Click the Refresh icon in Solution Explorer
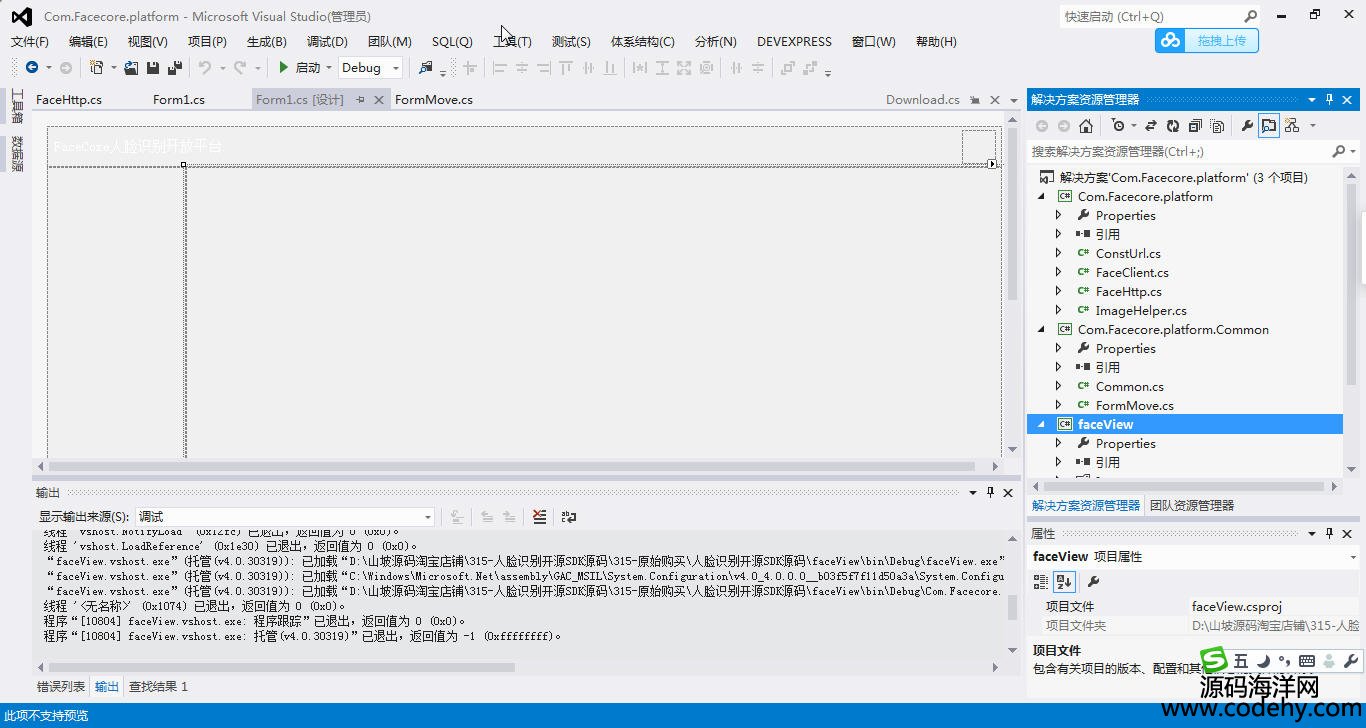This screenshot has height=728, width=1366. [x=1173, y=125]
